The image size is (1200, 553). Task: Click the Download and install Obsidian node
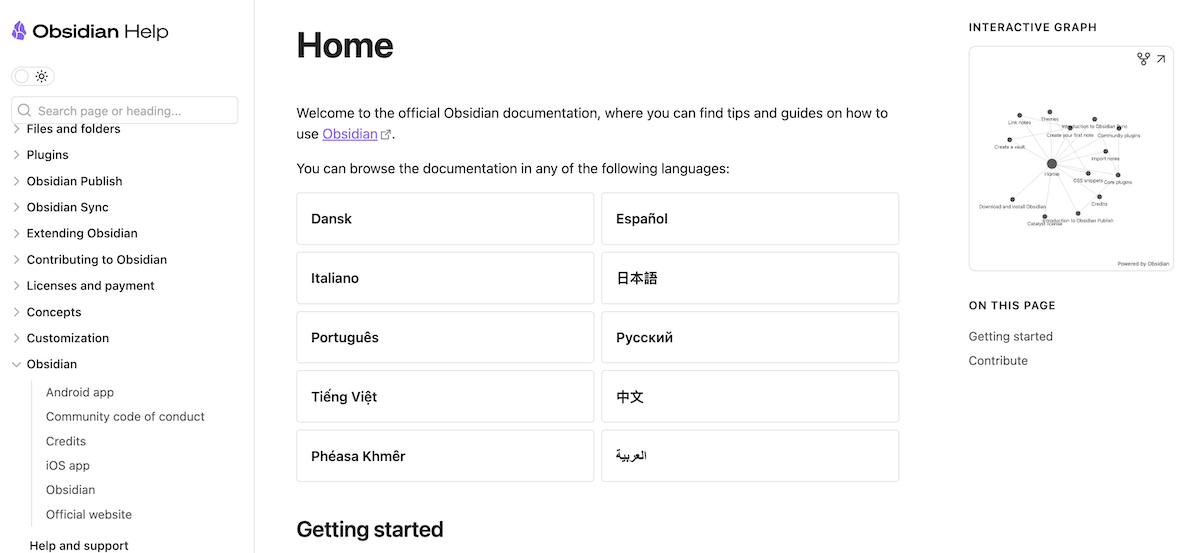point(1012,199)
